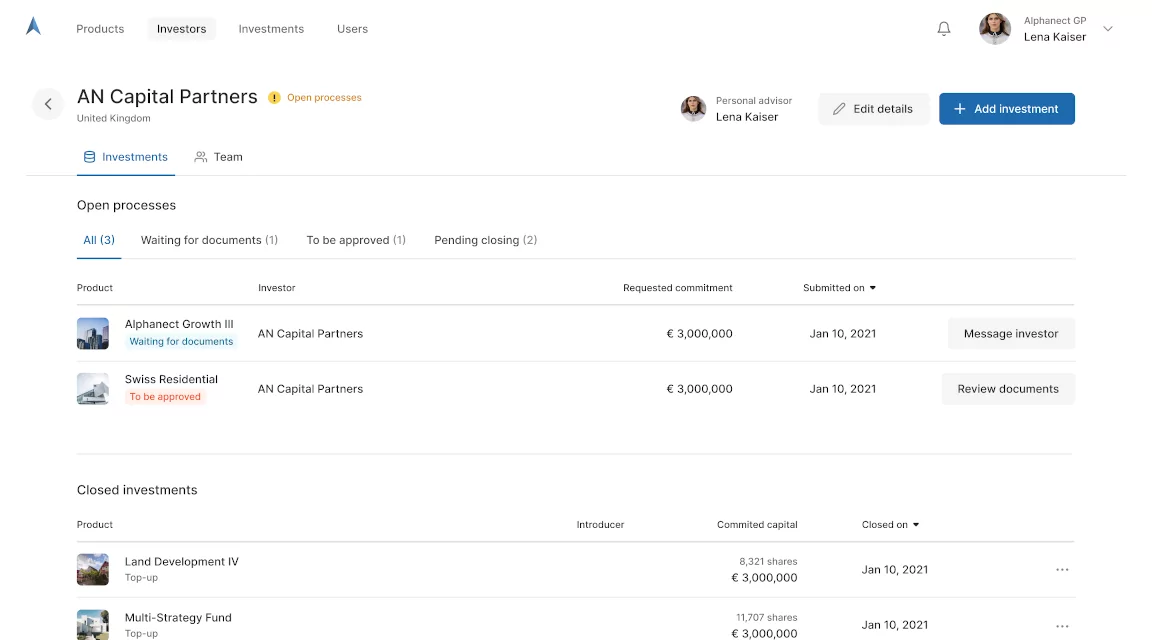Click the 11,707 shares value
The height and width of the screenshot is (640, 1152).
coord(766,617)
